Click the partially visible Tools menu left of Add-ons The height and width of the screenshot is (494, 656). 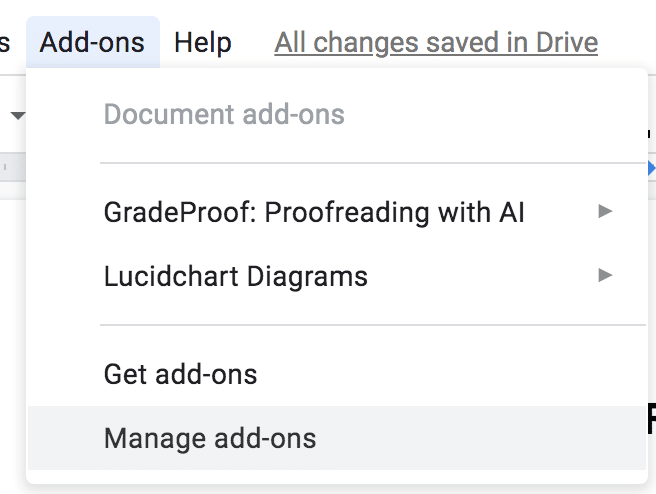click(5, 43)
